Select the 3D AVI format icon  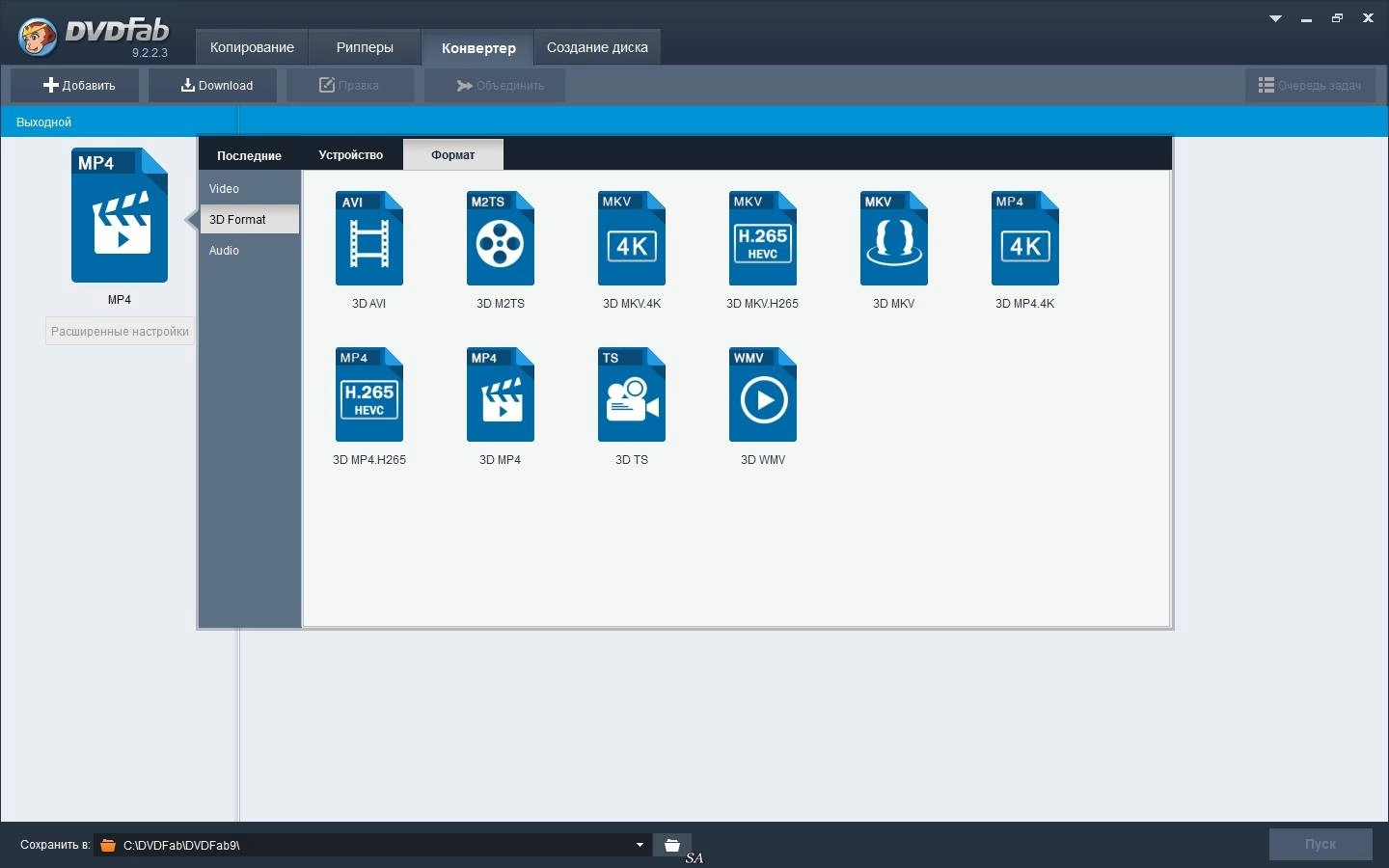(x=369, y=238)
